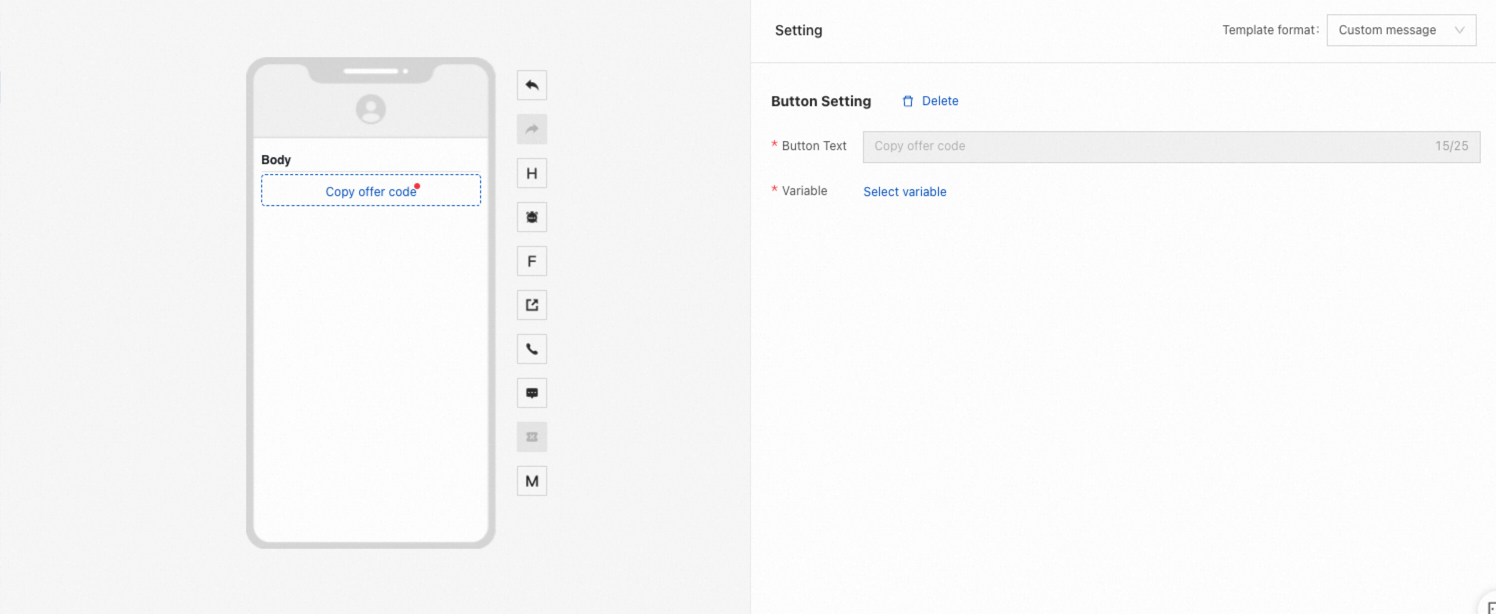Viewport: 1496px width, 614px height.
Task: Add a quick reply message icon
Action: [532, 393]
